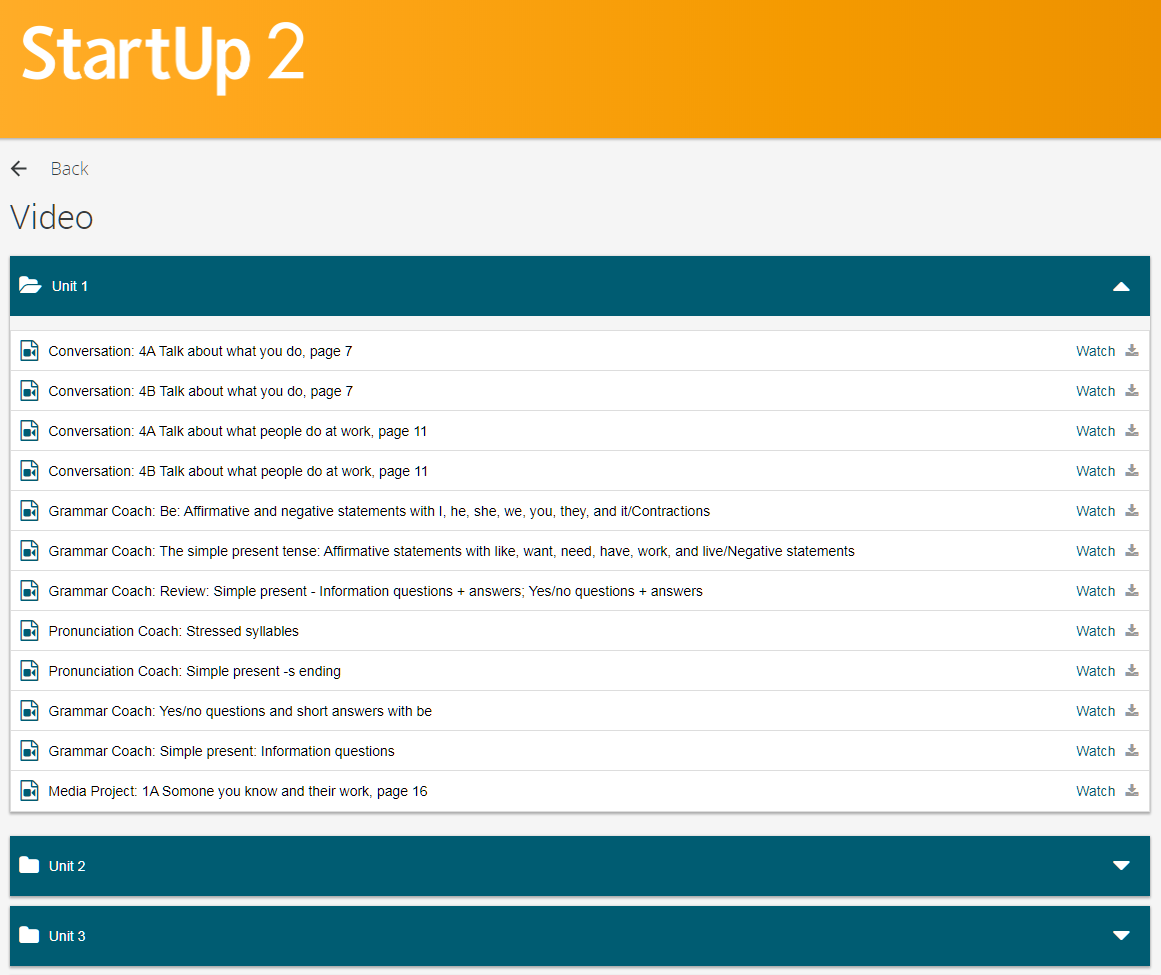Viewport: 1161px width, 975px height.
Task: Watch Pronunciation Coach Simple present -s ending
Action: [1095, 671]
